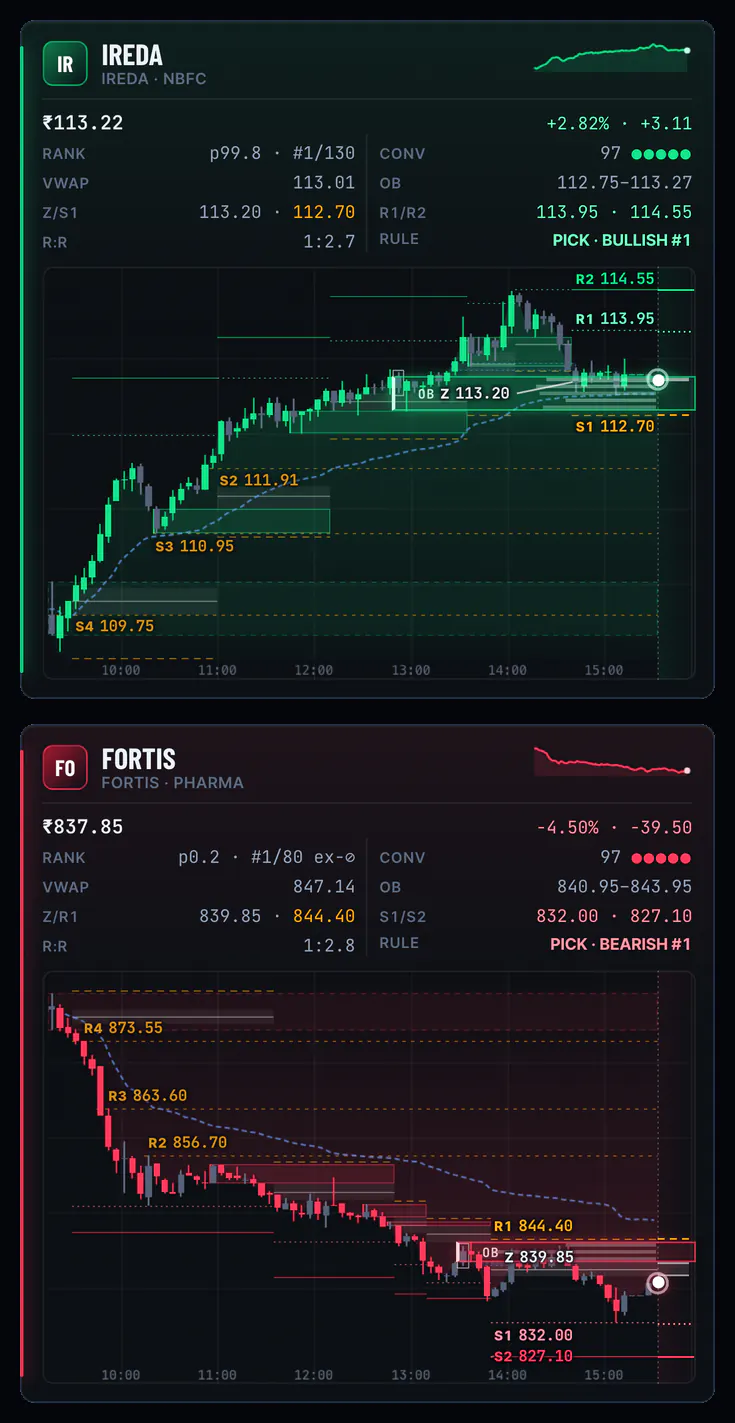Click the R4 873.55 chart level label

pyautogui.click(x=123, y=1028)
